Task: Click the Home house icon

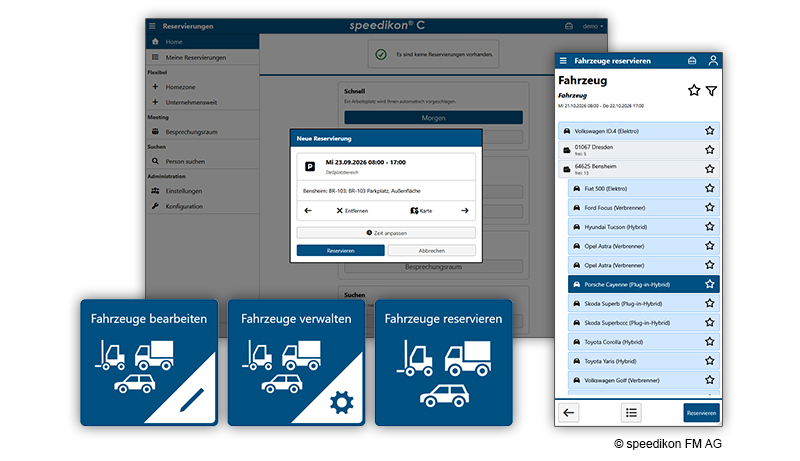Action: [x=155, y=42]
